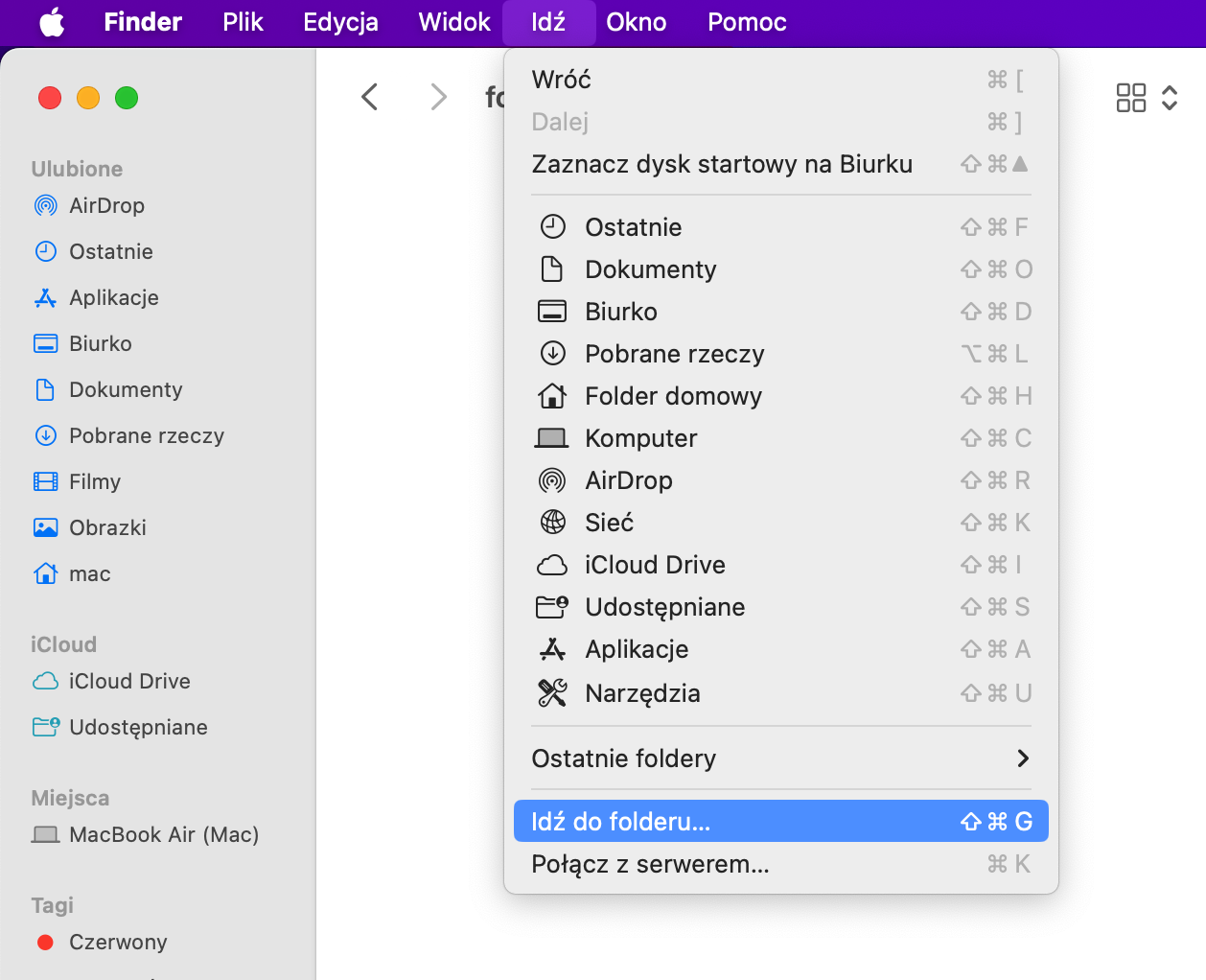Choose Dokumenty in the Idź menu
The height and width of the screenshot is (980, 1206).
(x=781, y=269)
